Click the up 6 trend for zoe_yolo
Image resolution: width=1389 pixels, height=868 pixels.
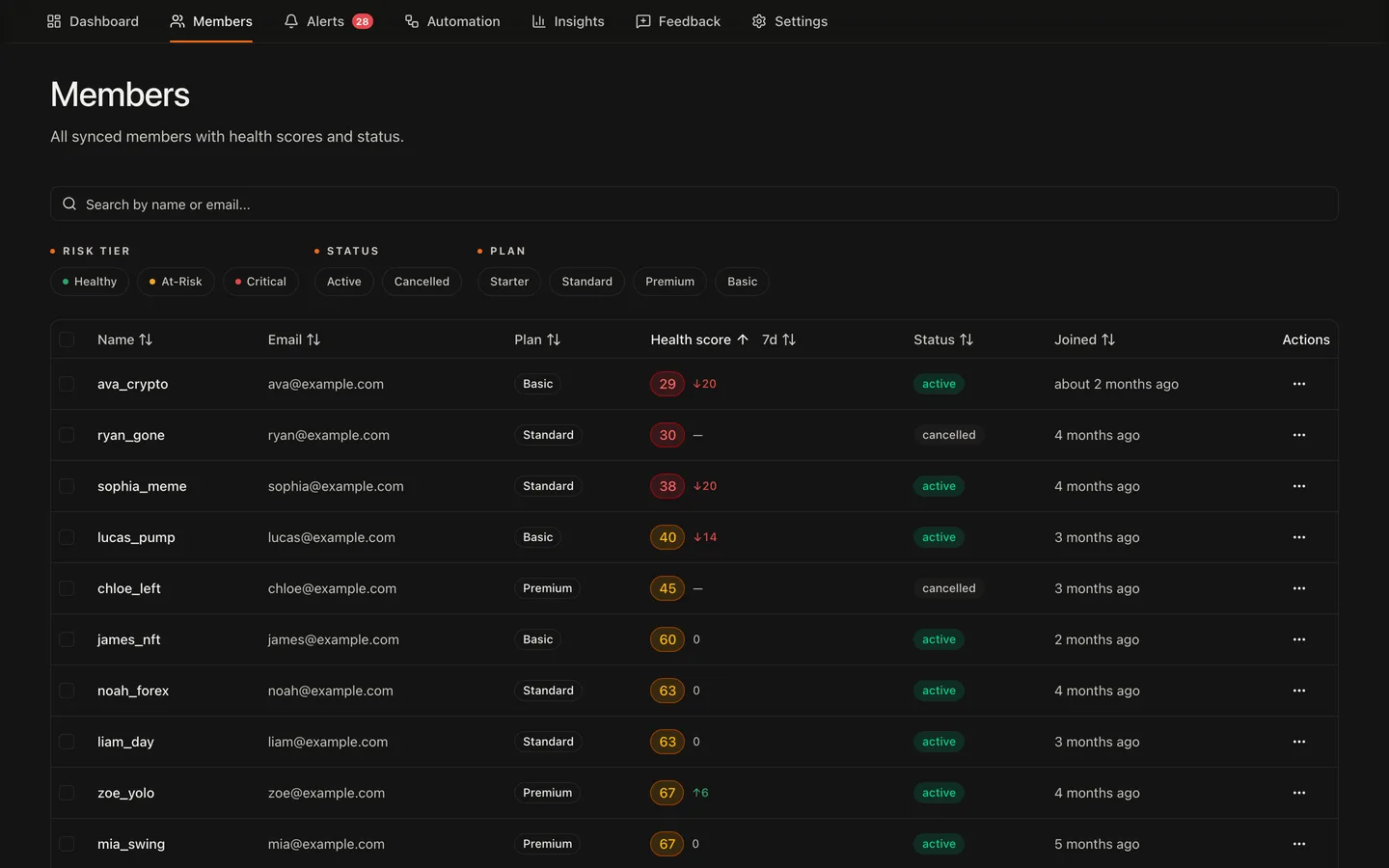(701, 793)
